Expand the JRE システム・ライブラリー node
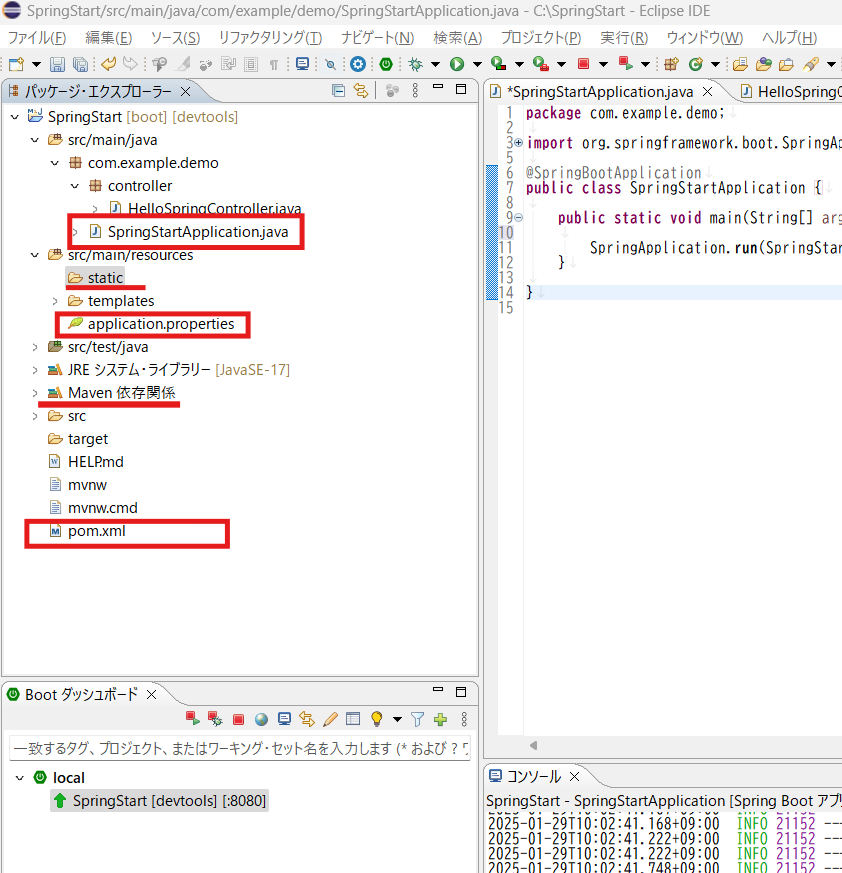 [x=35, y=370]
